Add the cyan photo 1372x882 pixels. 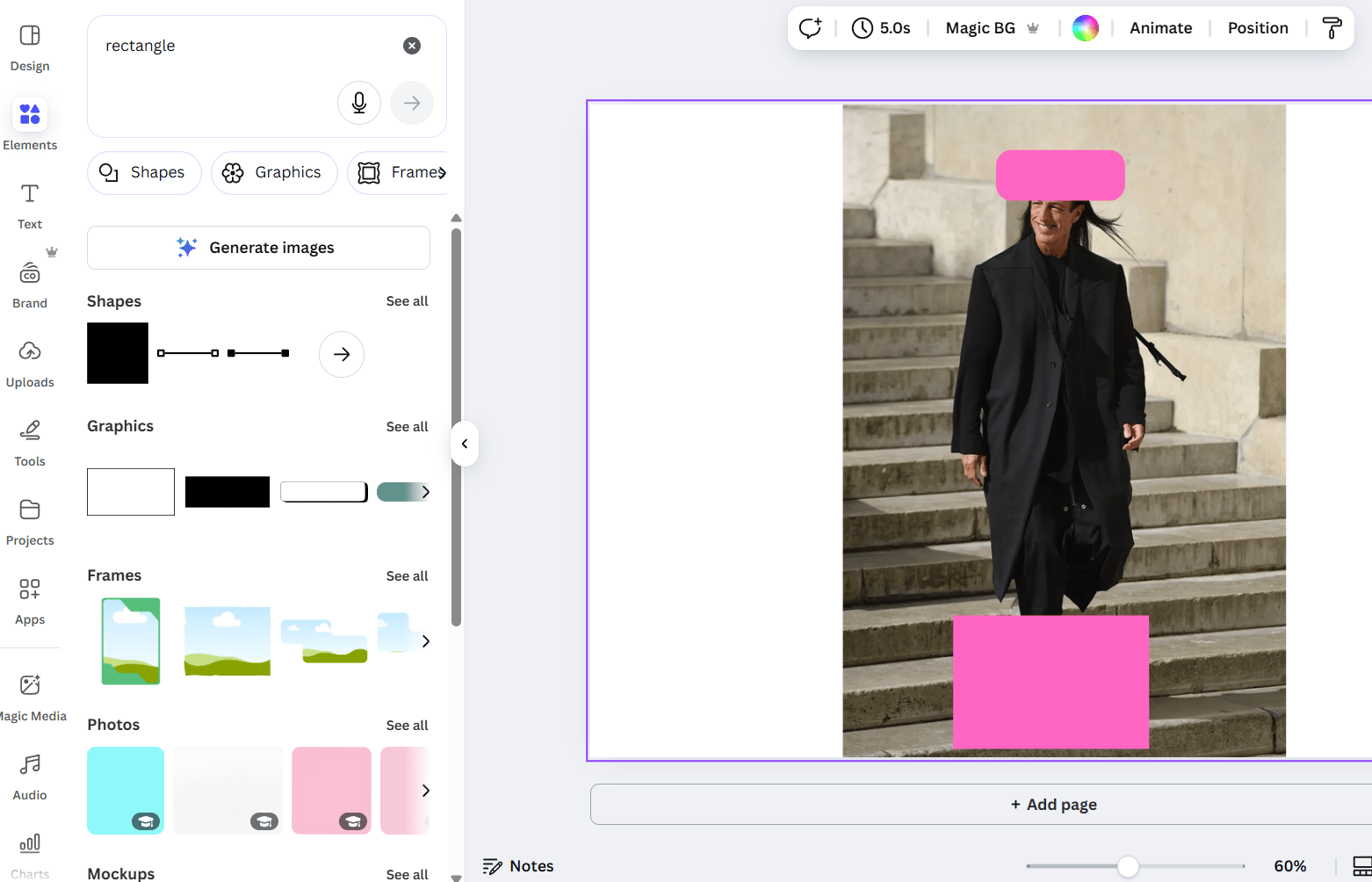coord(126,791)
